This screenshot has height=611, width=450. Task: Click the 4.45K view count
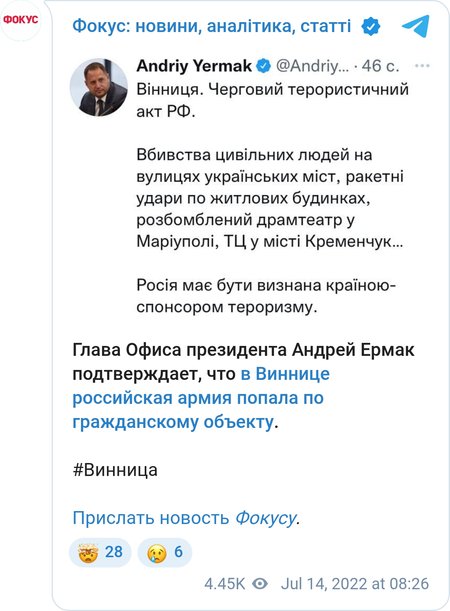225,584
